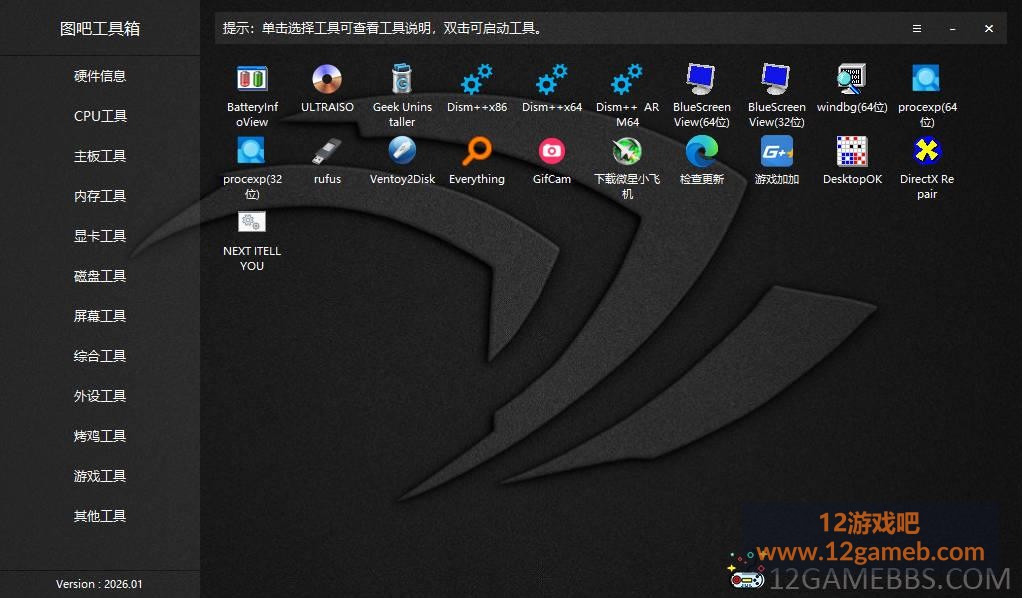1022x598 pixels.
Task: Open the 显卡工具 category
Action: click(100, 236)
